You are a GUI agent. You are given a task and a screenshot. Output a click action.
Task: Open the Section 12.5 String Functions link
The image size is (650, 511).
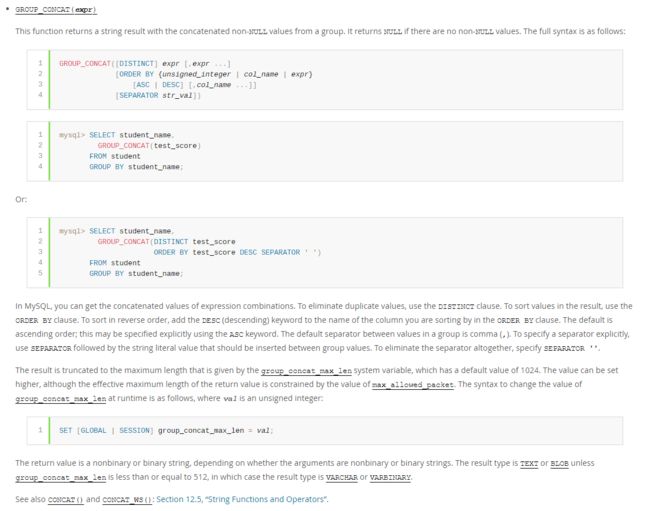pos(242,499)
